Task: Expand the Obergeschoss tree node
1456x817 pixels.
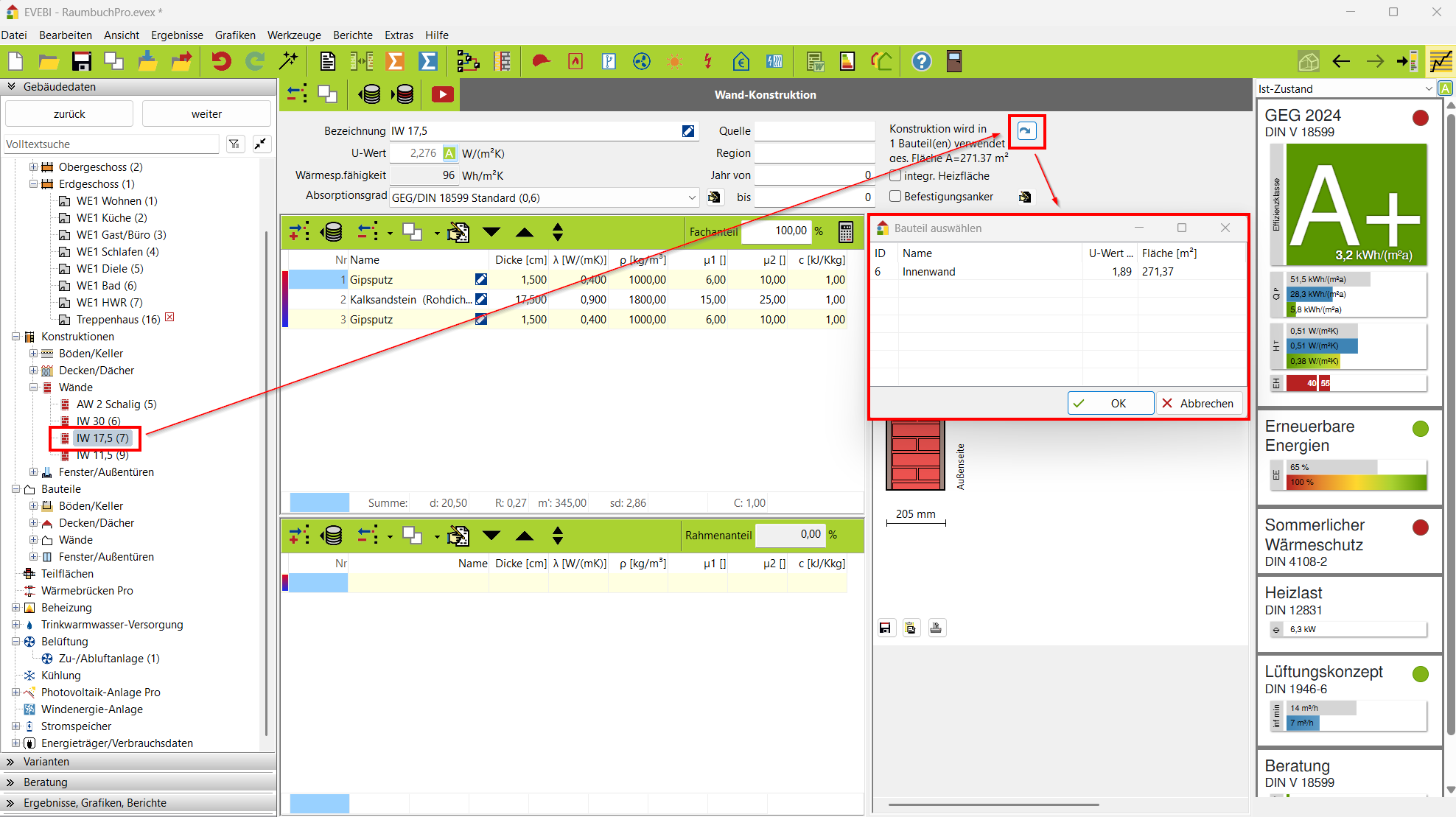Action: tap(33, 167)
